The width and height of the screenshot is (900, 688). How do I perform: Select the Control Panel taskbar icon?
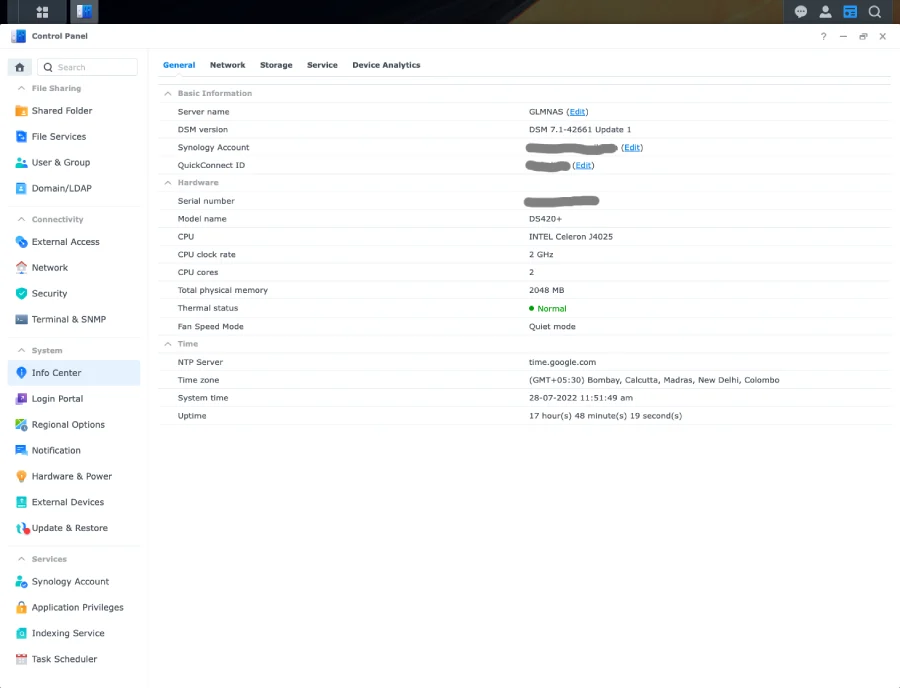pyautogui.click(x=84, y=11)
